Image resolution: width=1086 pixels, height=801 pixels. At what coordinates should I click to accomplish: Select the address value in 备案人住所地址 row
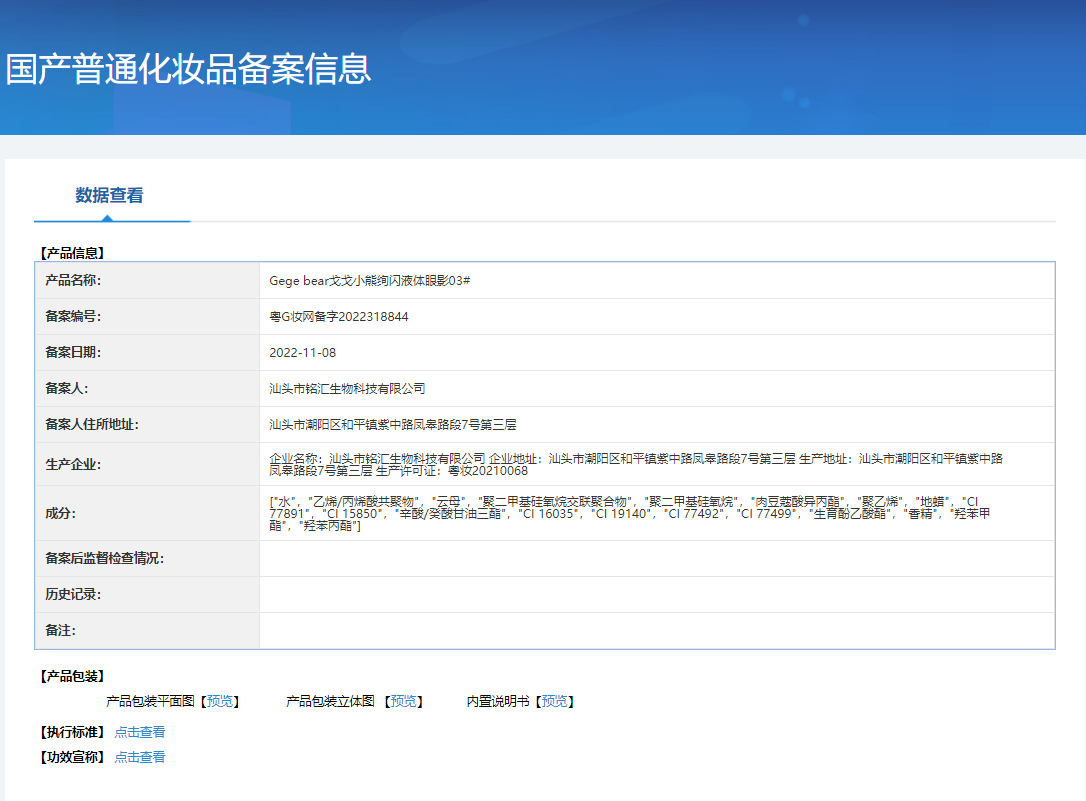tap(393, 424)
